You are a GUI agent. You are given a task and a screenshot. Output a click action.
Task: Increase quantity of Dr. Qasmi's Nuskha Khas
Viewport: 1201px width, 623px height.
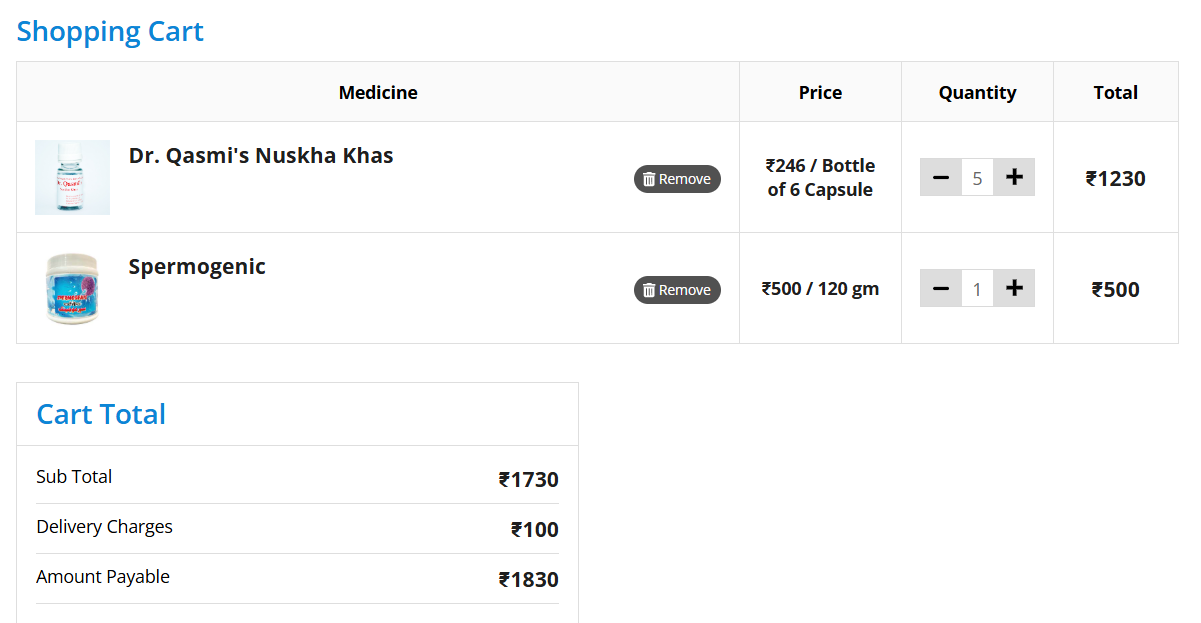click(x=1014, y=178)
